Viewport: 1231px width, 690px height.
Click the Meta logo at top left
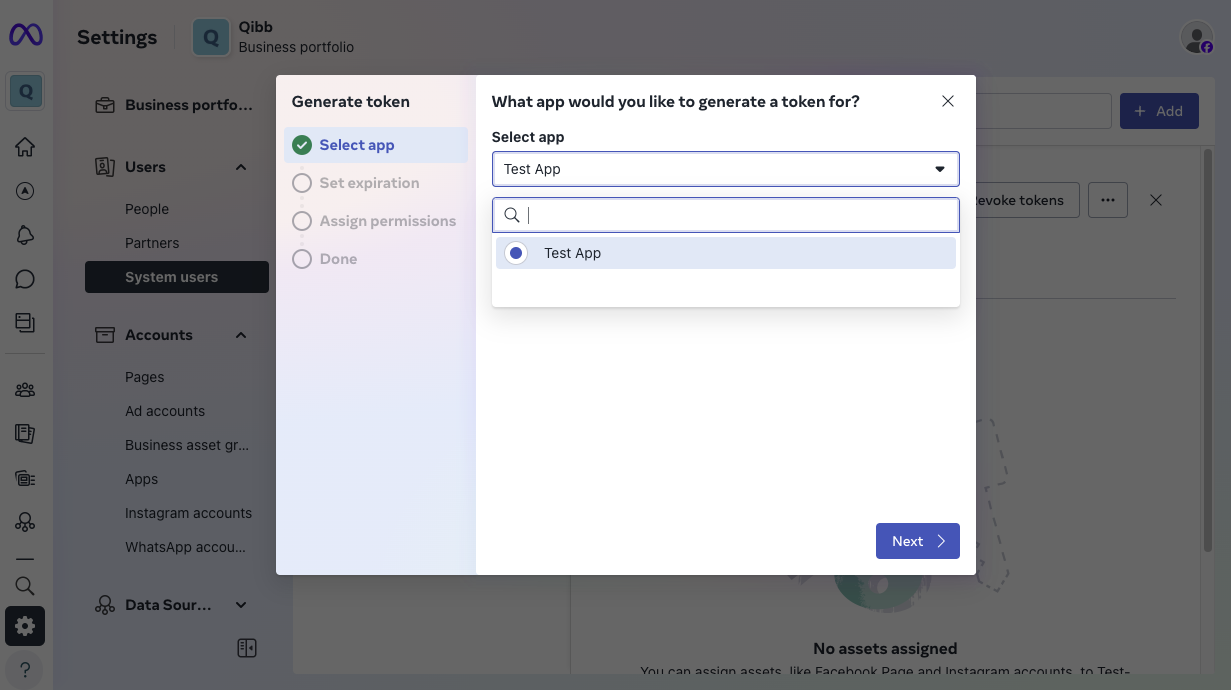coord(25,34)
